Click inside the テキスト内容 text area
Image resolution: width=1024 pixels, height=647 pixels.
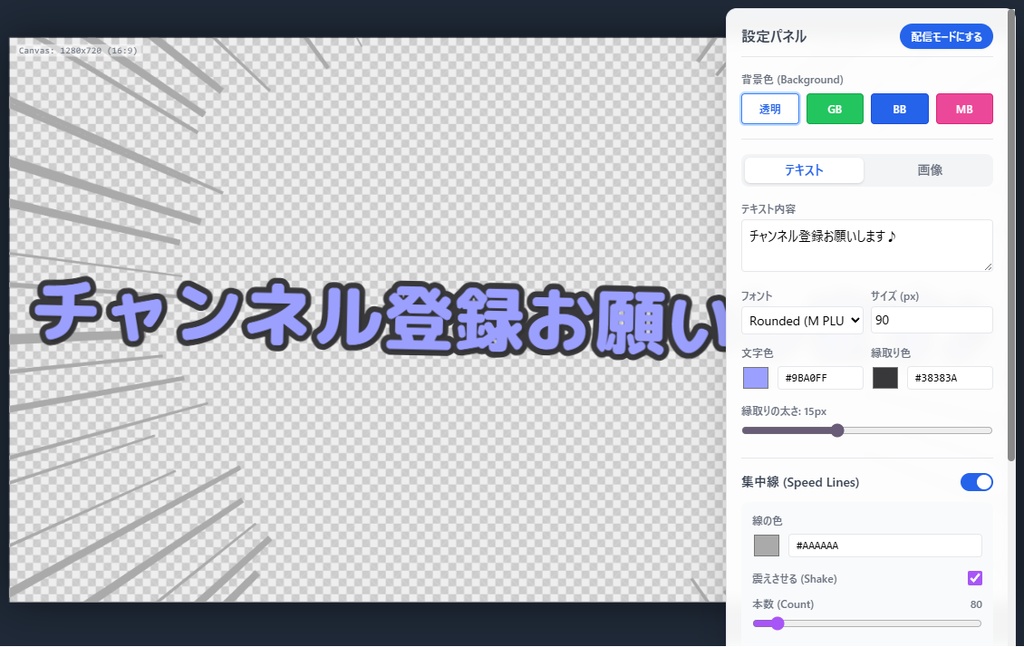866,244
